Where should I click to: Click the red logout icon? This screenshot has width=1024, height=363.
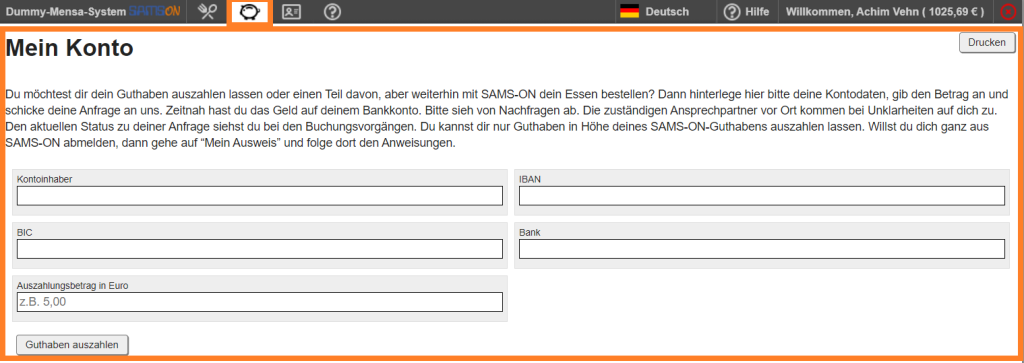(x=1008, y=12)
